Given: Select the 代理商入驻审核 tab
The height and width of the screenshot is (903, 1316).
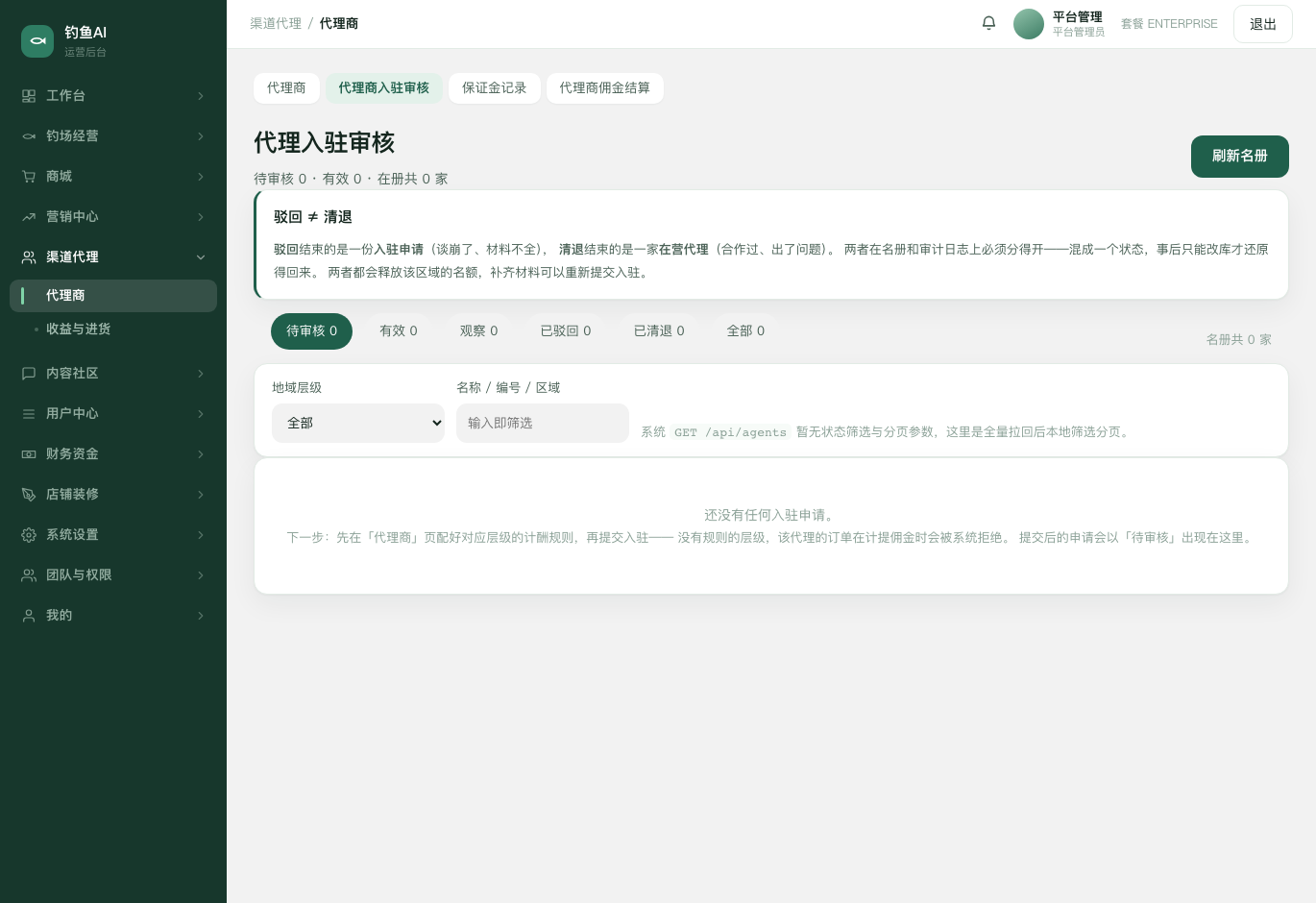Looking at the screenshot, I should (x=384, y=88).
